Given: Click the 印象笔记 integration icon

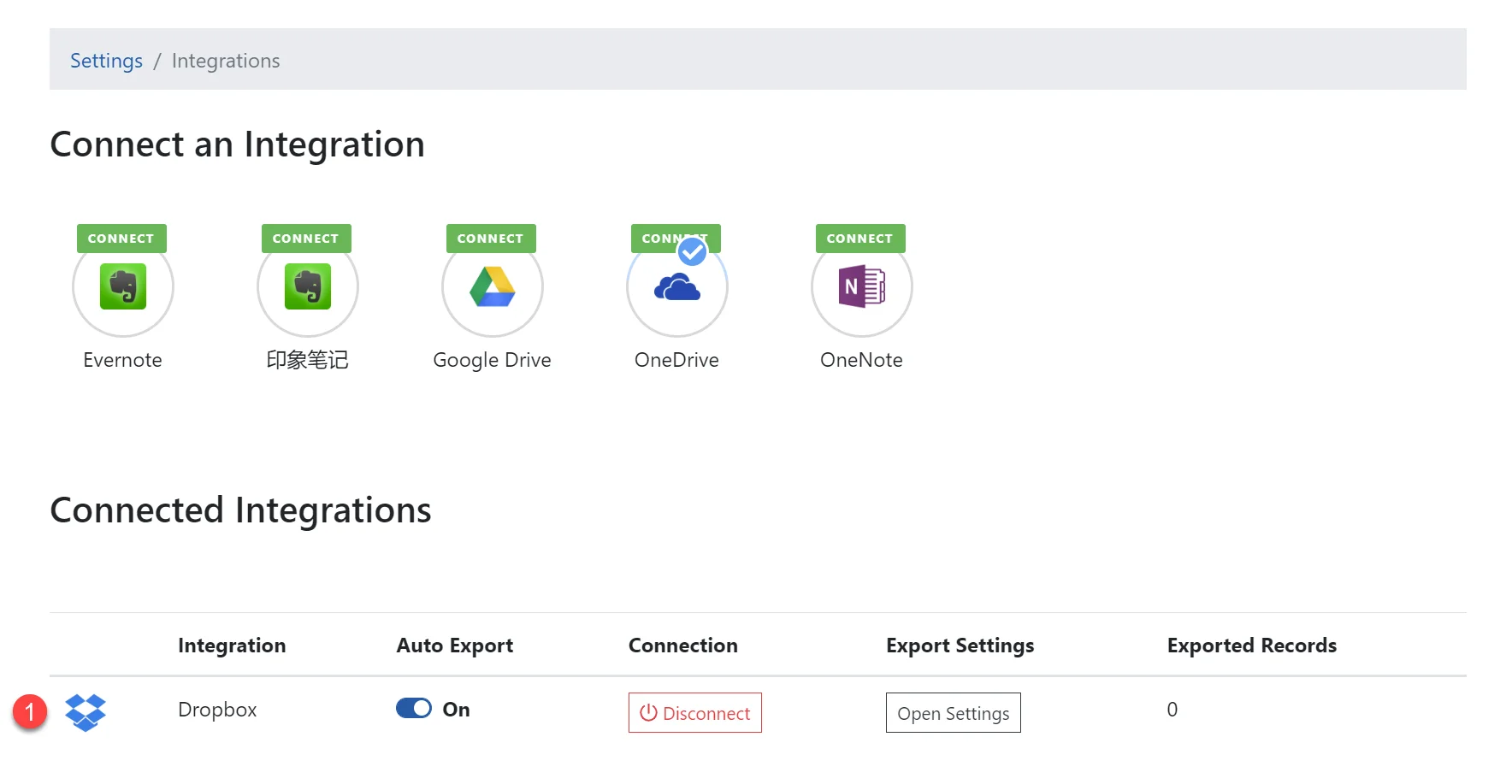Looking at the screenshot, I should click(x=308, y=286).
